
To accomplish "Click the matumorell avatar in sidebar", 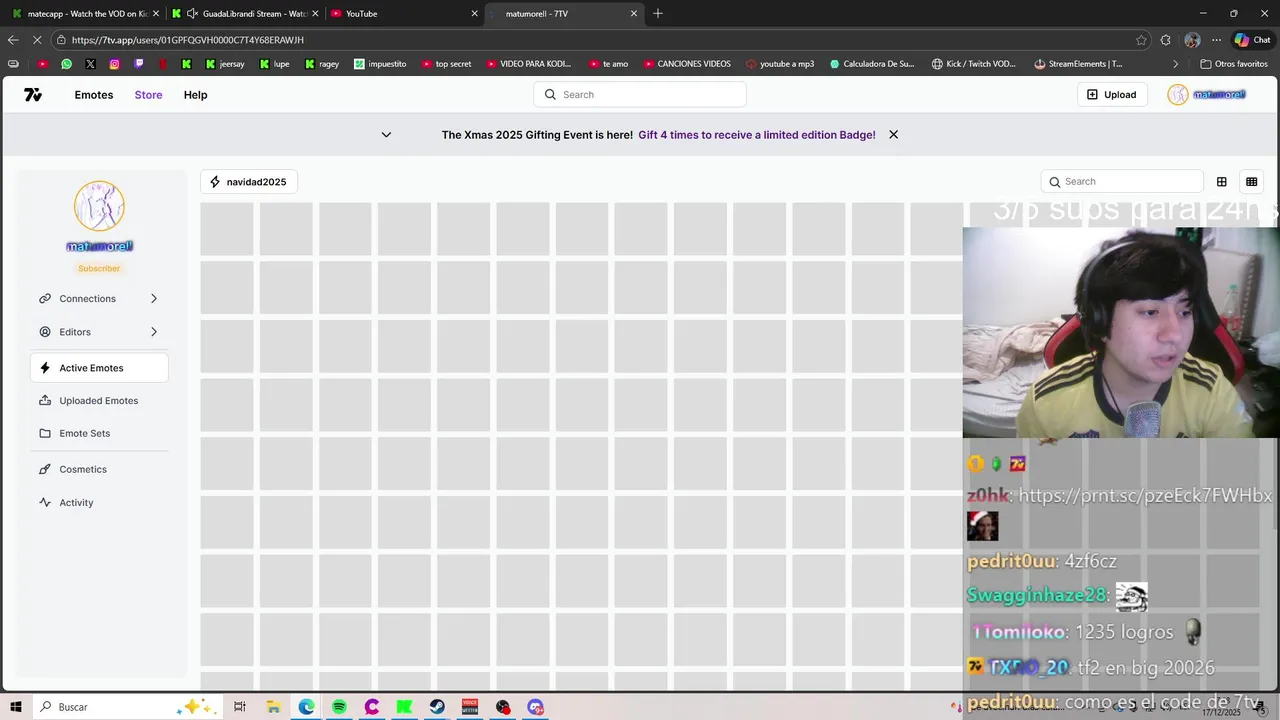I will (99, 206).
